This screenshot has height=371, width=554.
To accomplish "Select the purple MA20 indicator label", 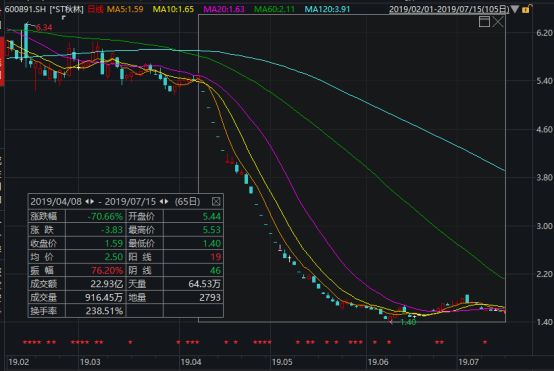I will (x=224, y=9).
